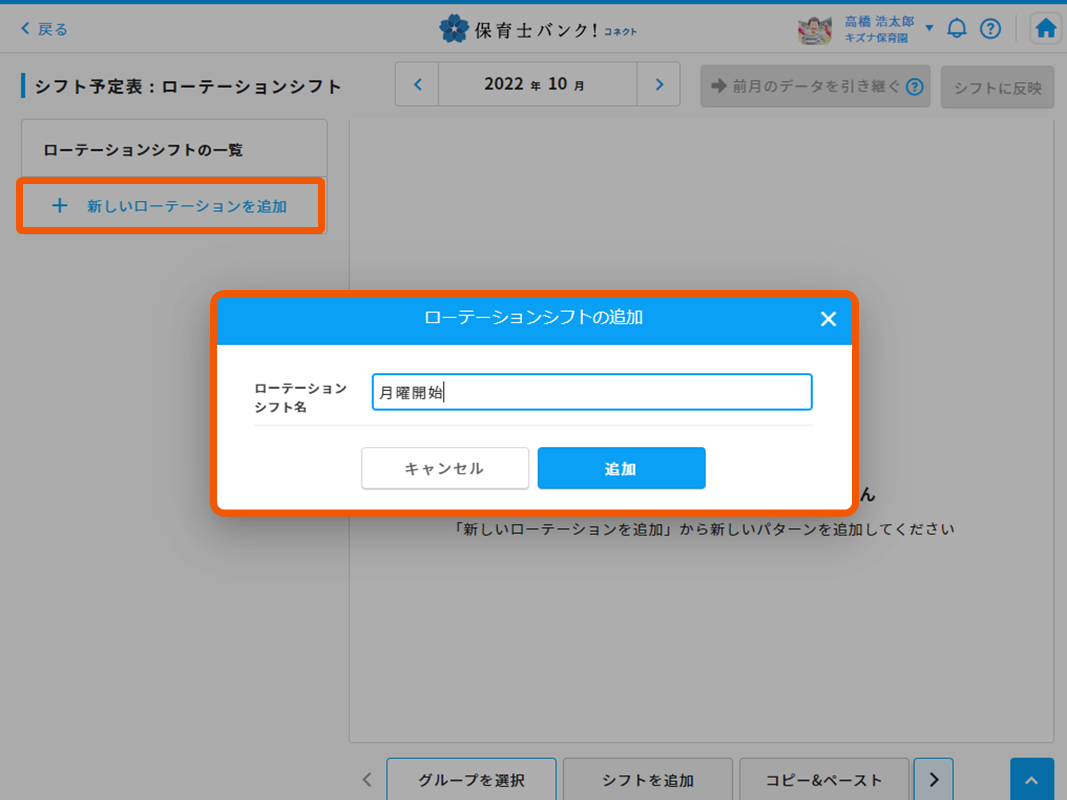The width and height of the screenshot is (1067, 800).
Task: Click the home icon button
Action: (x=1046, y=28)
